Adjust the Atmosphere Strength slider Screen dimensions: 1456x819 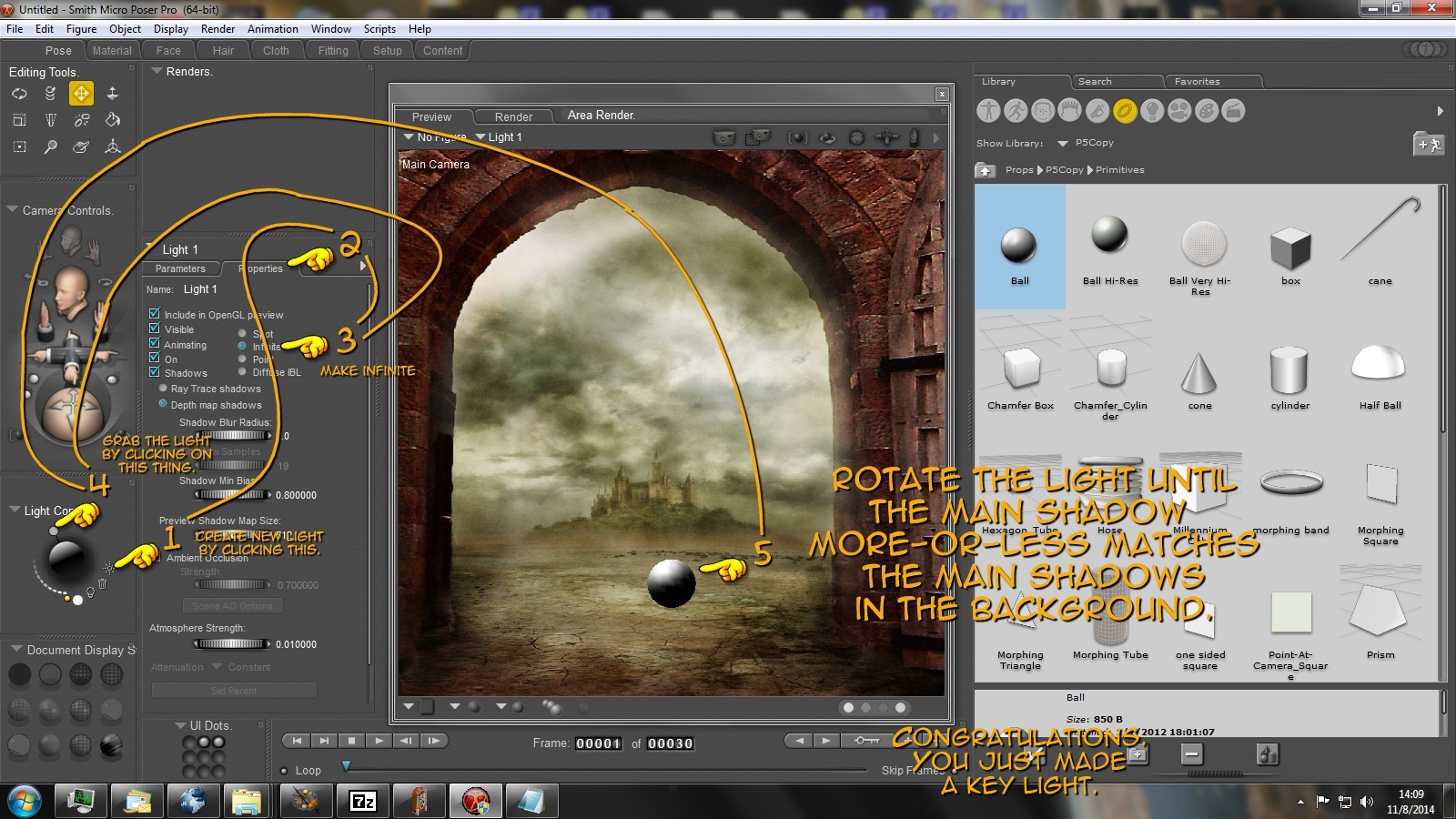click(x=232, y=644)
